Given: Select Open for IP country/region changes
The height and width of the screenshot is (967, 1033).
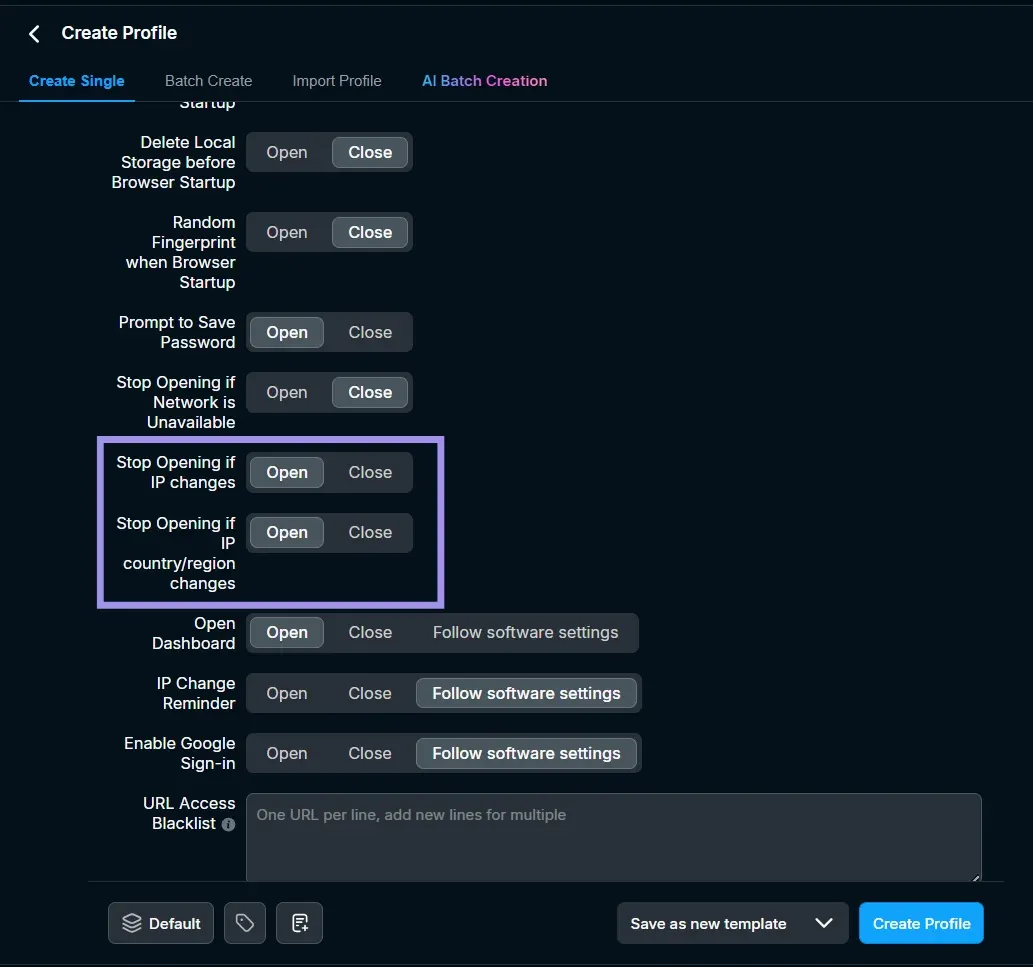Looking at the screenshot, I should (x=287, y=532).
